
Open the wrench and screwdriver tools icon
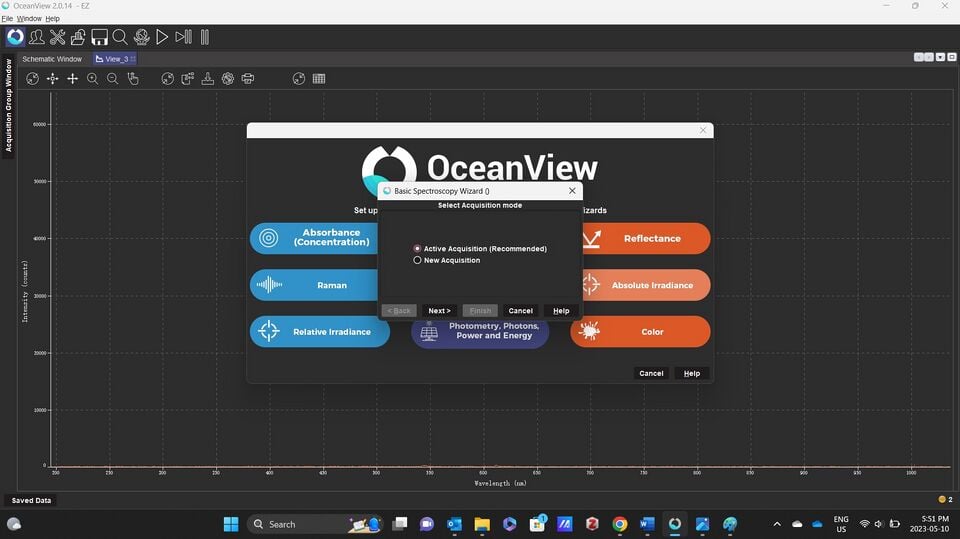pos(58,37)
